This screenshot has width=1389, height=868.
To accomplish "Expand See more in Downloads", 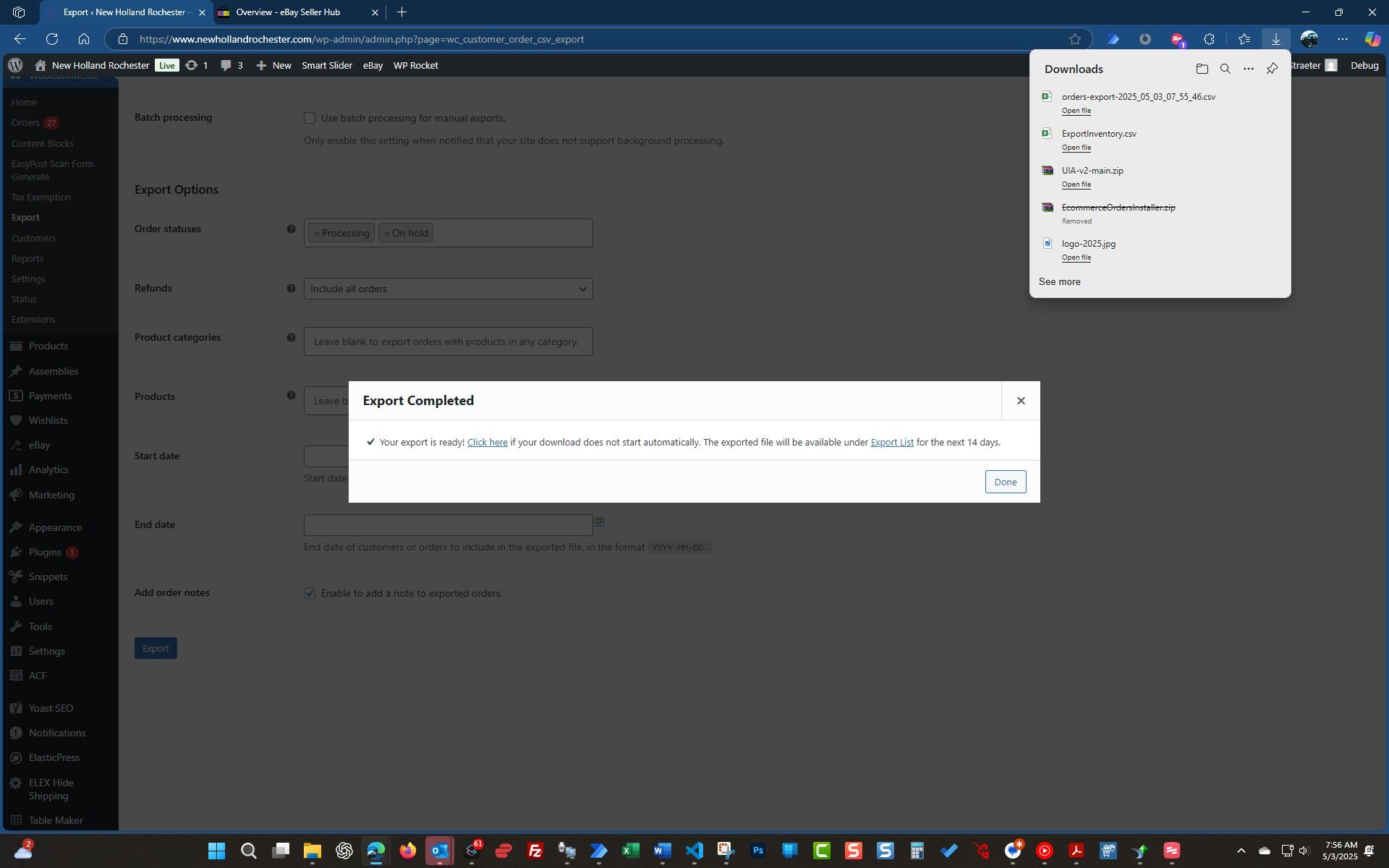I will [1059, 281].
